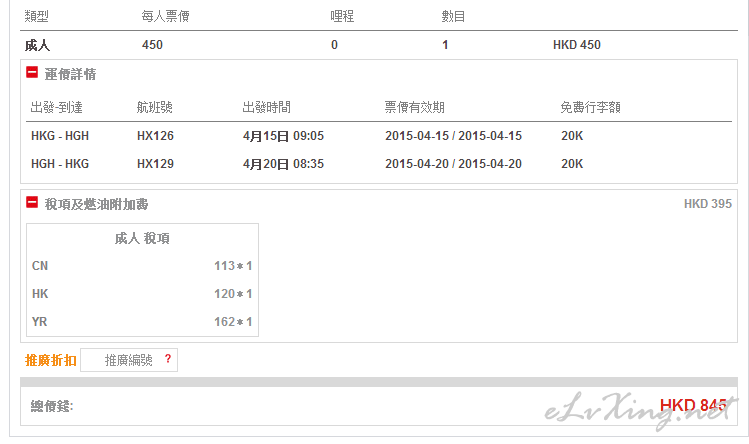Click the HKD 395 tax subtotal

[x=707, y=204]
